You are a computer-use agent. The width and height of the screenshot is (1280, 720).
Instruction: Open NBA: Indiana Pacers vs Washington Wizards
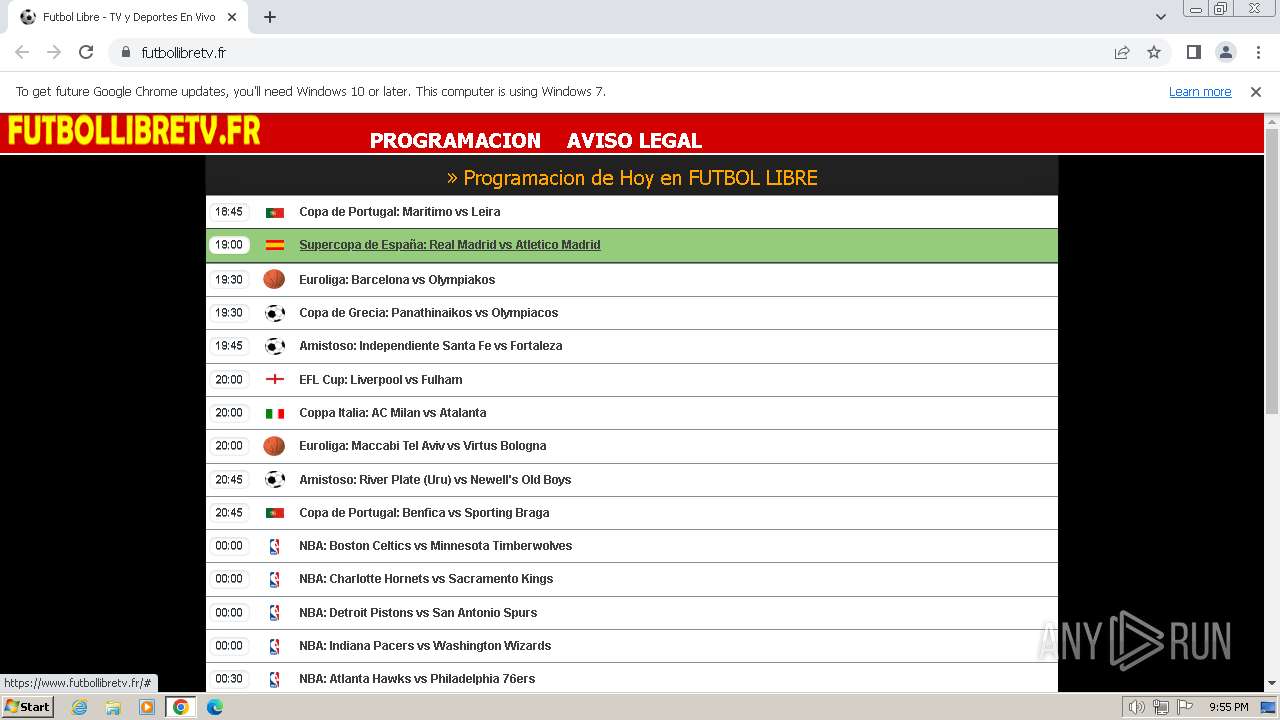425,646
